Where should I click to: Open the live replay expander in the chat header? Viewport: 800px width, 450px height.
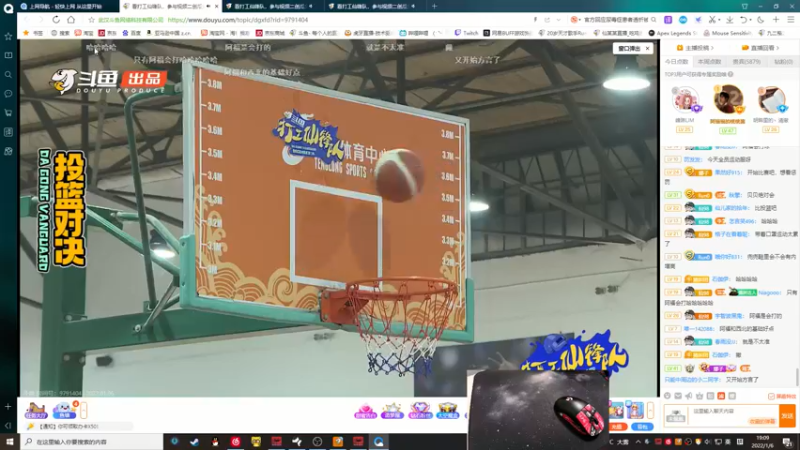760,47
